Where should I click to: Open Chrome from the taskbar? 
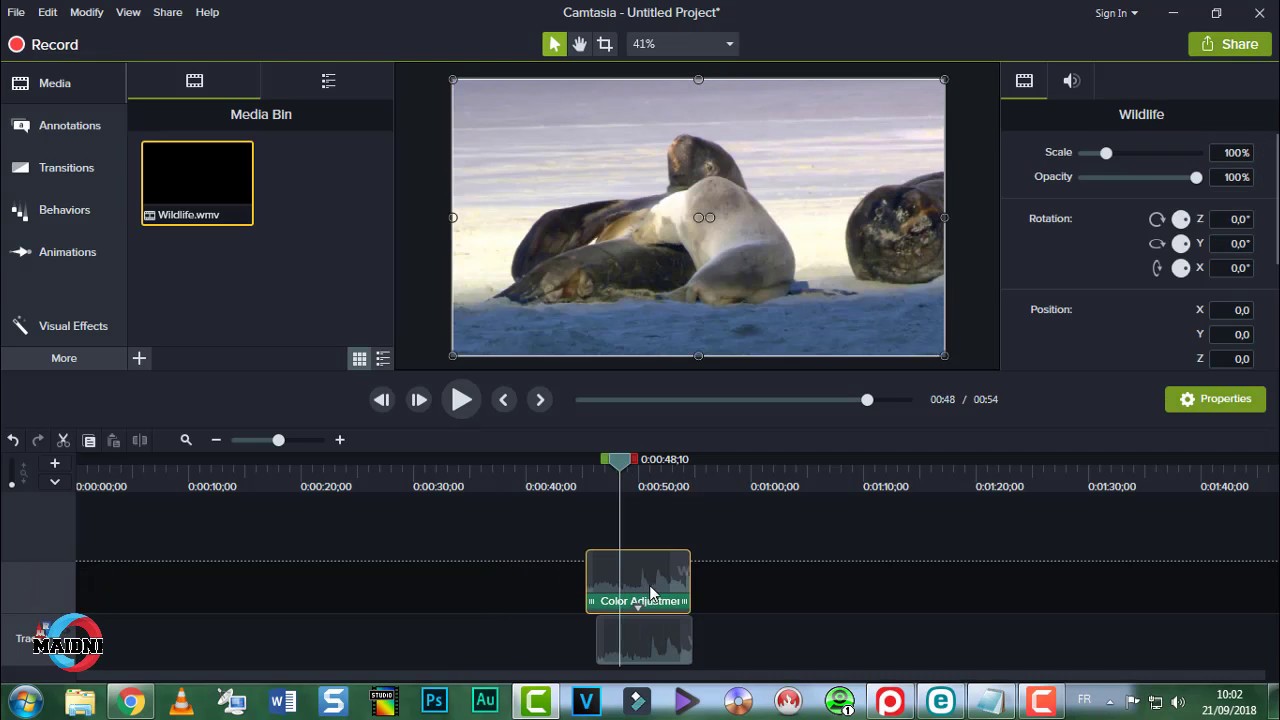click(130, 702)
